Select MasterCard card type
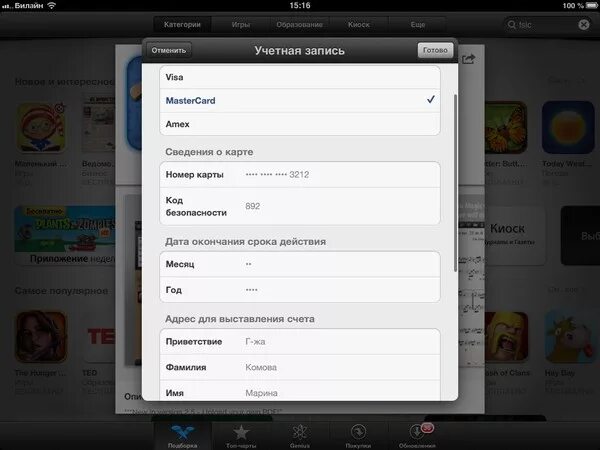The height and width of the screenshot is (450, 600). point(300,101)
